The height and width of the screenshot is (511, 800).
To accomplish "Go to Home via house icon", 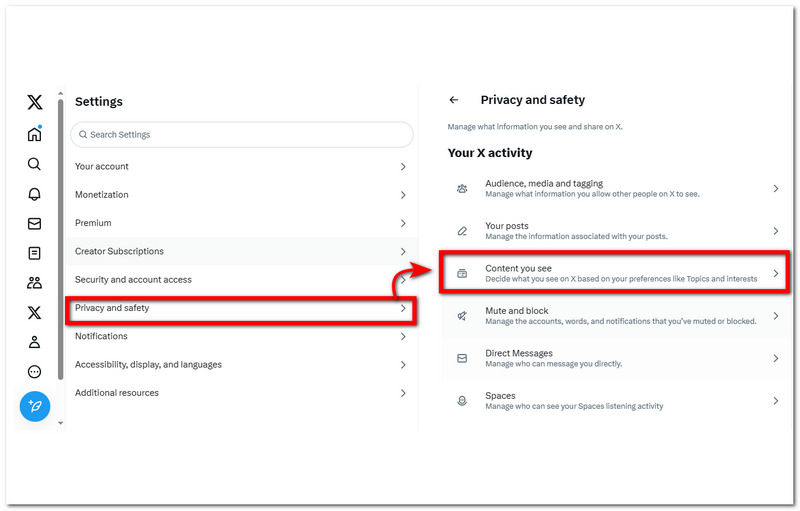I will click(35, 134).
